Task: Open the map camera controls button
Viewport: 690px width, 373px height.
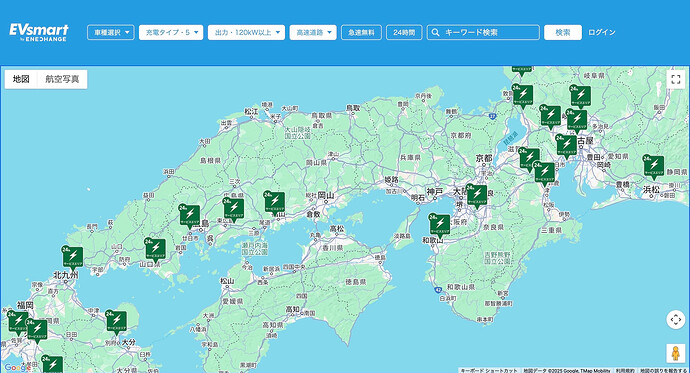Action: point(675,319)
